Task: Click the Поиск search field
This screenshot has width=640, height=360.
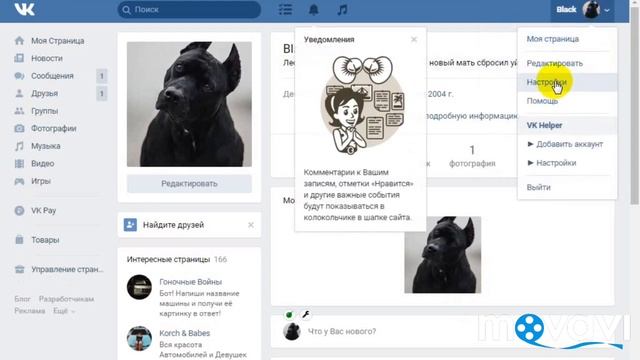Action: 189,9
